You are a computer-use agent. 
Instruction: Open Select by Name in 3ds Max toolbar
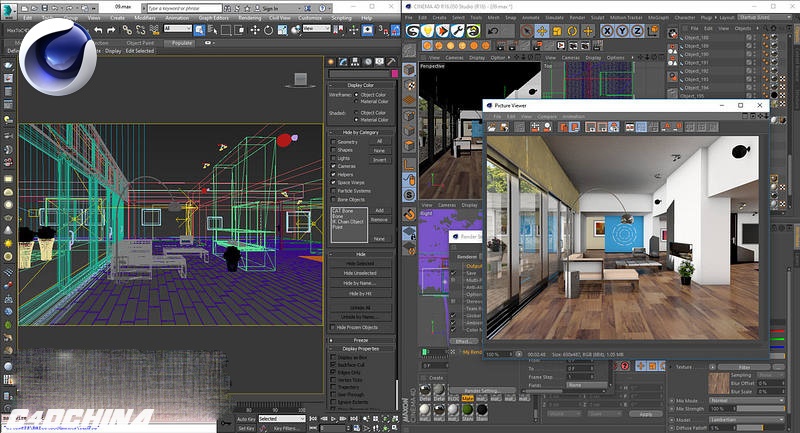point(213,31)
